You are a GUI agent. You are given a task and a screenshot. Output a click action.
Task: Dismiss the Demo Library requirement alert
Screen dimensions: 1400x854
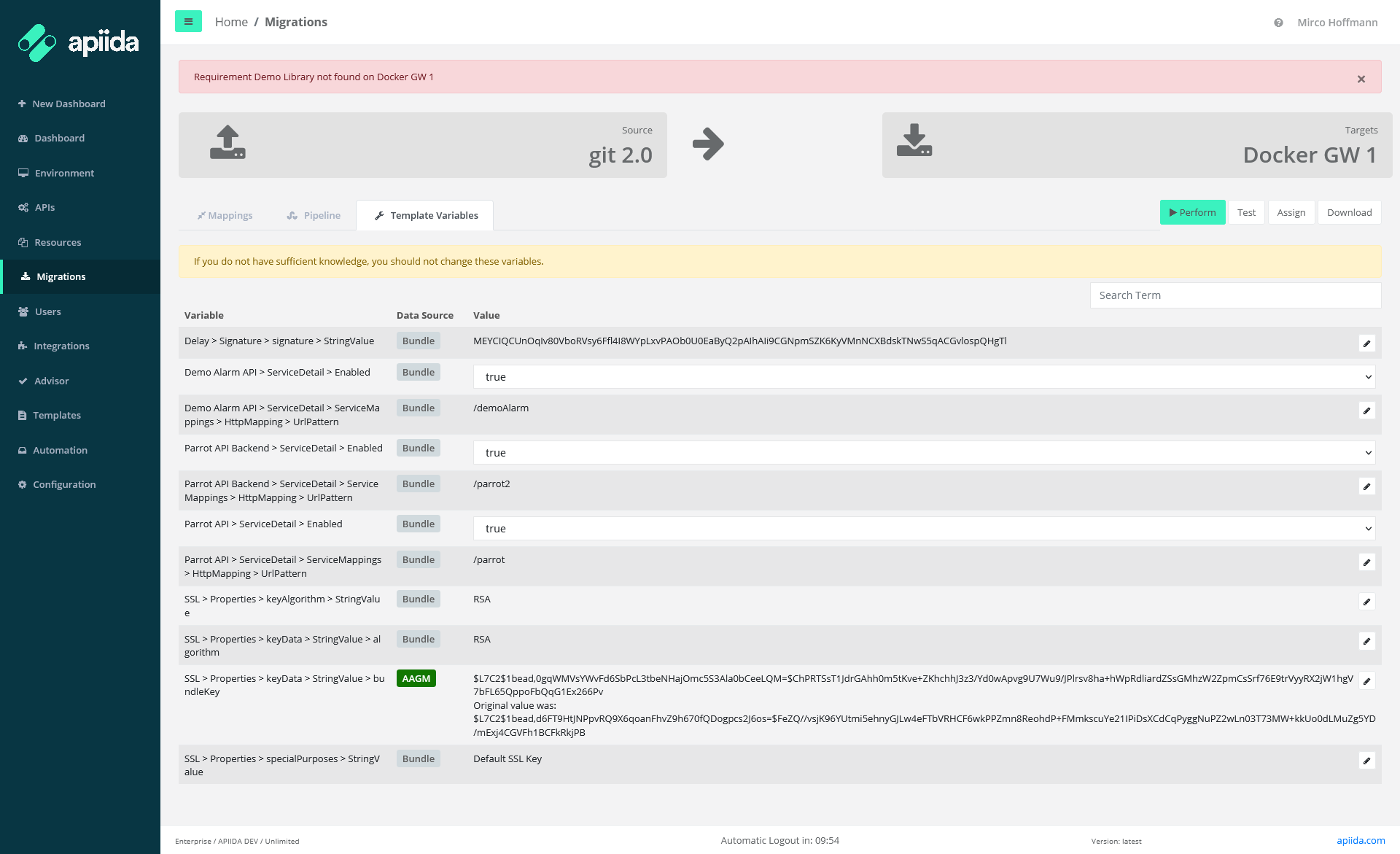click(x=1361, y=79)
